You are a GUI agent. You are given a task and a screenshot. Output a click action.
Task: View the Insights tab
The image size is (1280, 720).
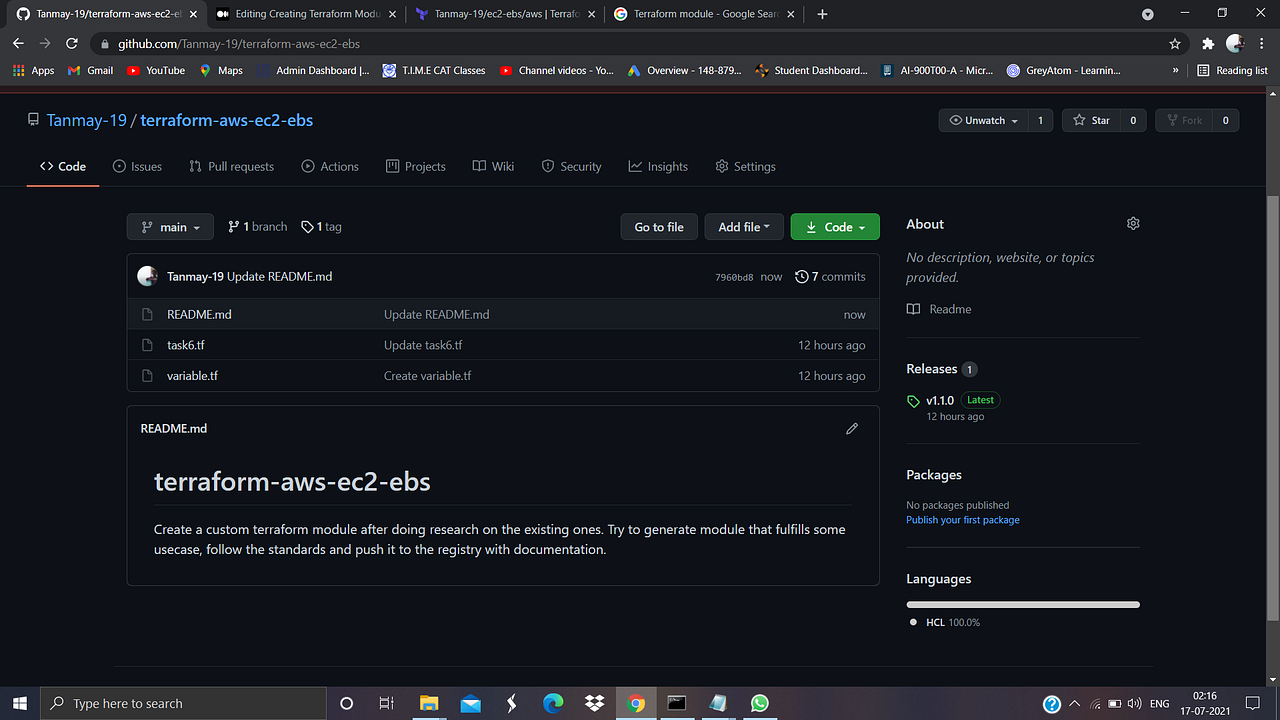pyautogui.click(x=658, y=166)
